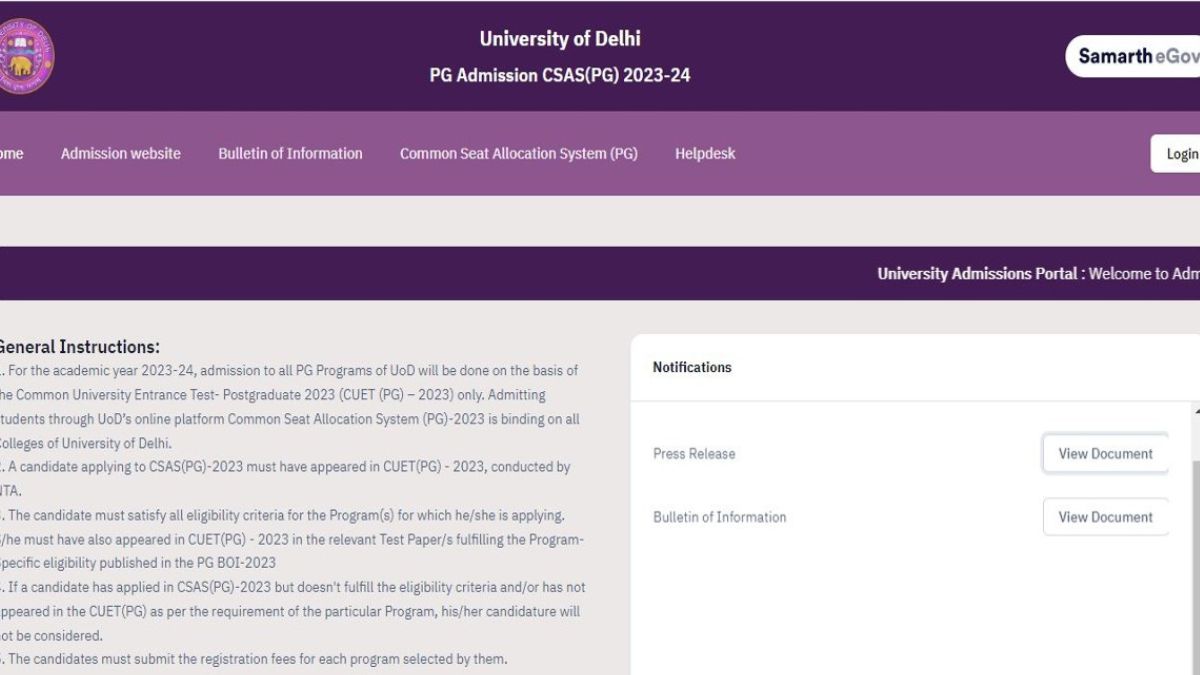
Task: View Document for the Press Release notification
Action: [1105, 453]
